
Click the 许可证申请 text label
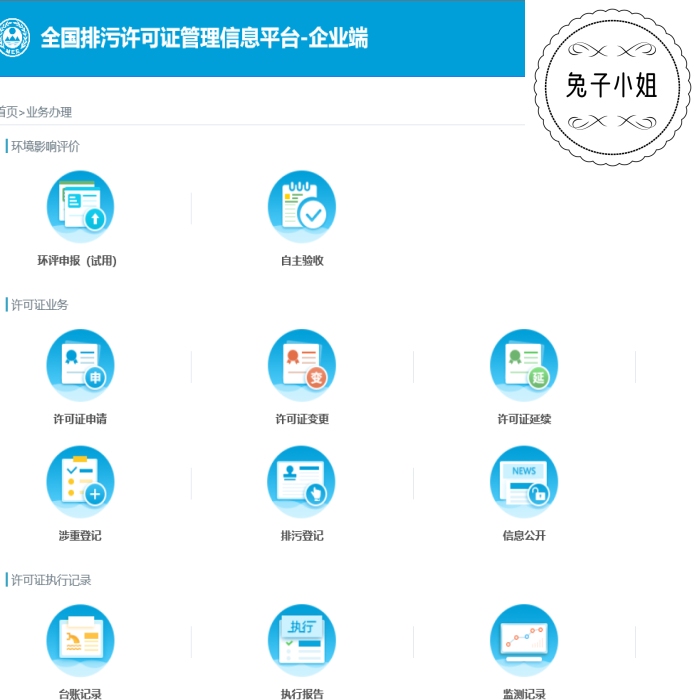(x=80, y=419)
